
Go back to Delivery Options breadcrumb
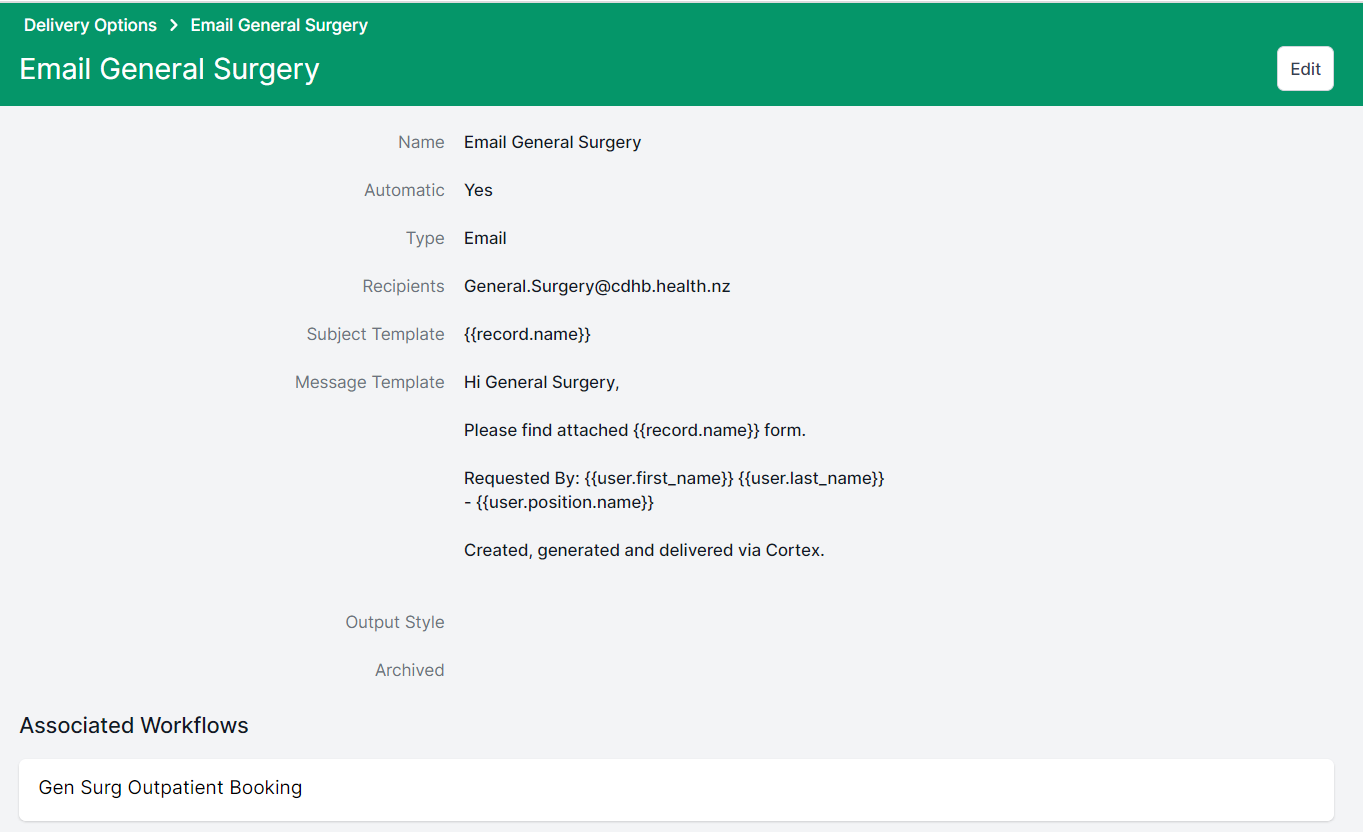(x=90, y=25)
